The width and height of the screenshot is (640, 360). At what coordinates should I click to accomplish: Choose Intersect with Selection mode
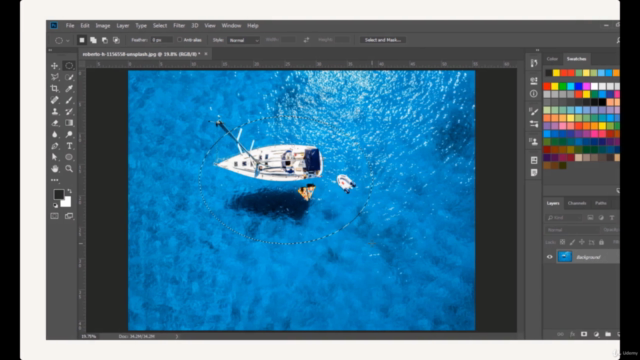(x=116, y=40)
